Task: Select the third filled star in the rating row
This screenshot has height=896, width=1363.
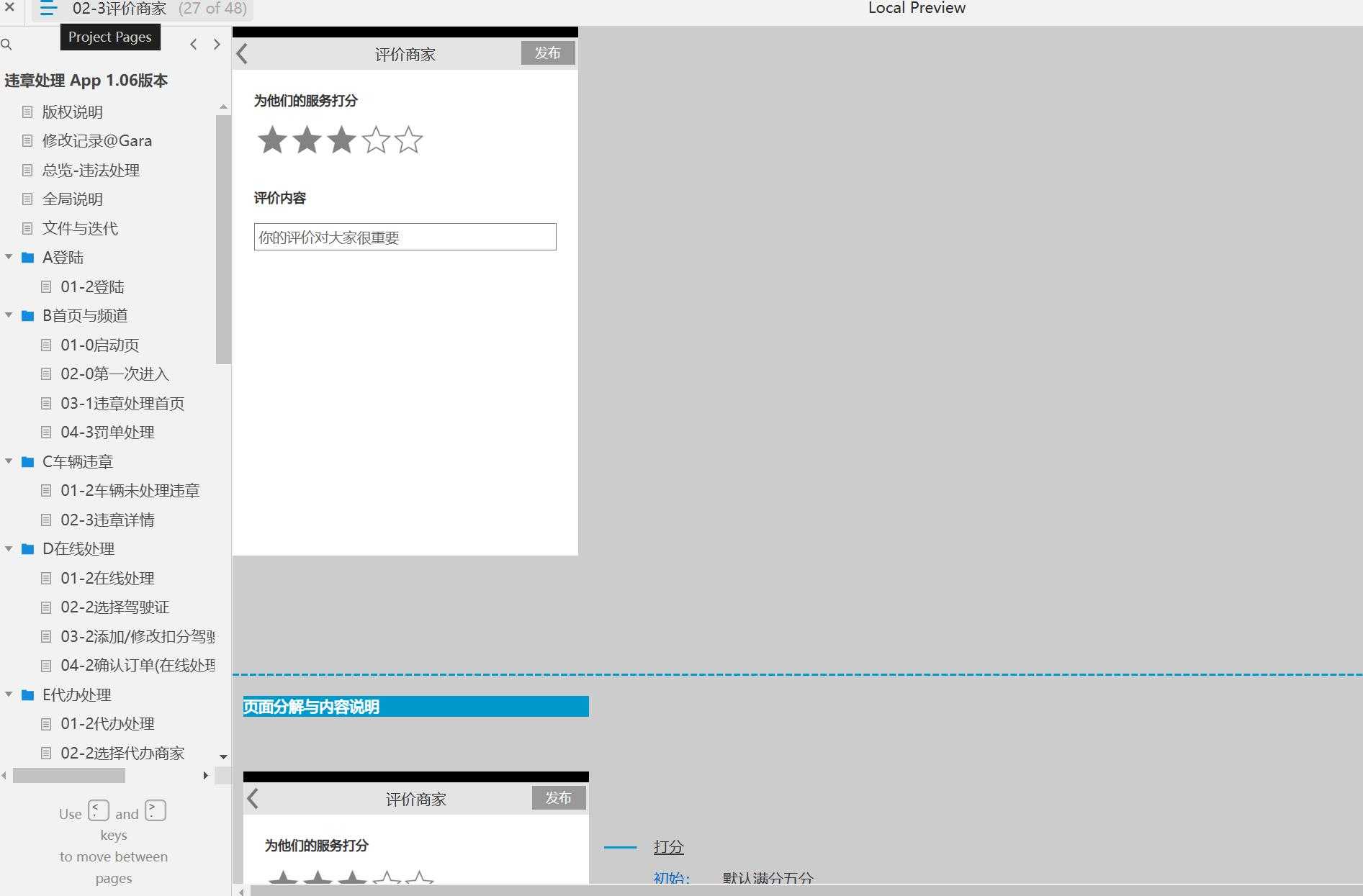Action: point(341,140)
